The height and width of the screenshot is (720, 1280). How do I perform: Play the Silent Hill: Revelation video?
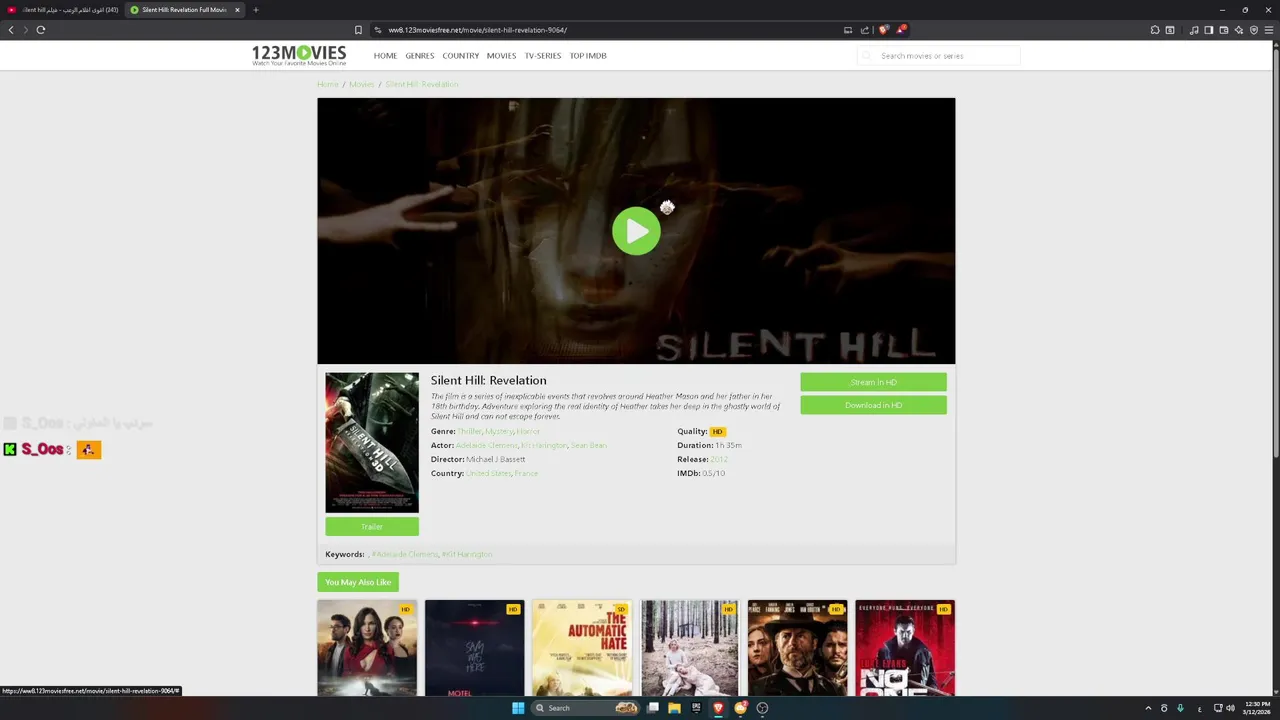pos(636,231)
